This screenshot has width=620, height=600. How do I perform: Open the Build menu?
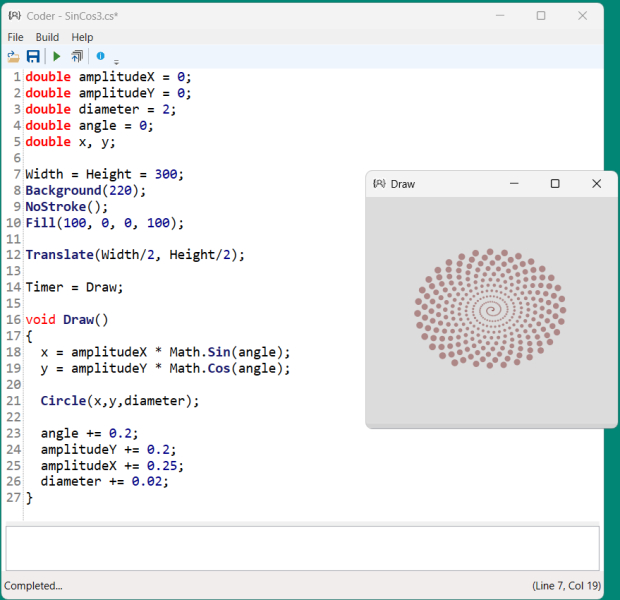[x=47, y=37]
